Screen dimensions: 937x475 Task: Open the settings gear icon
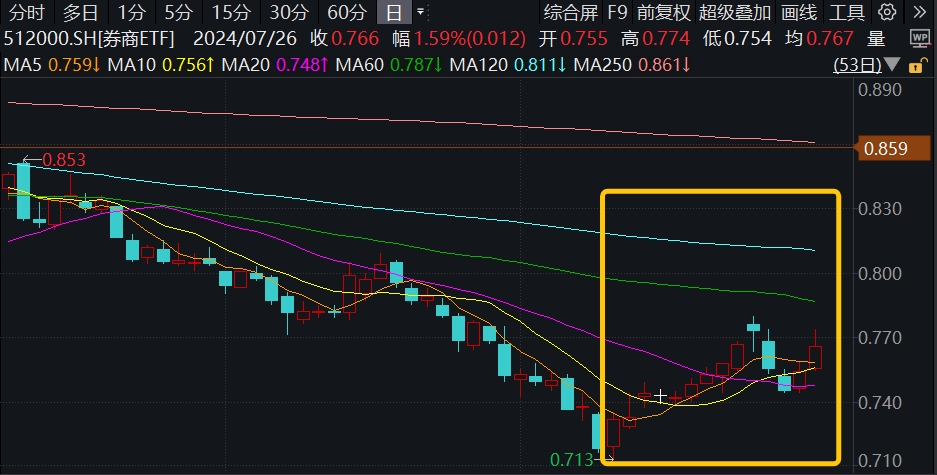coord(887,12)
